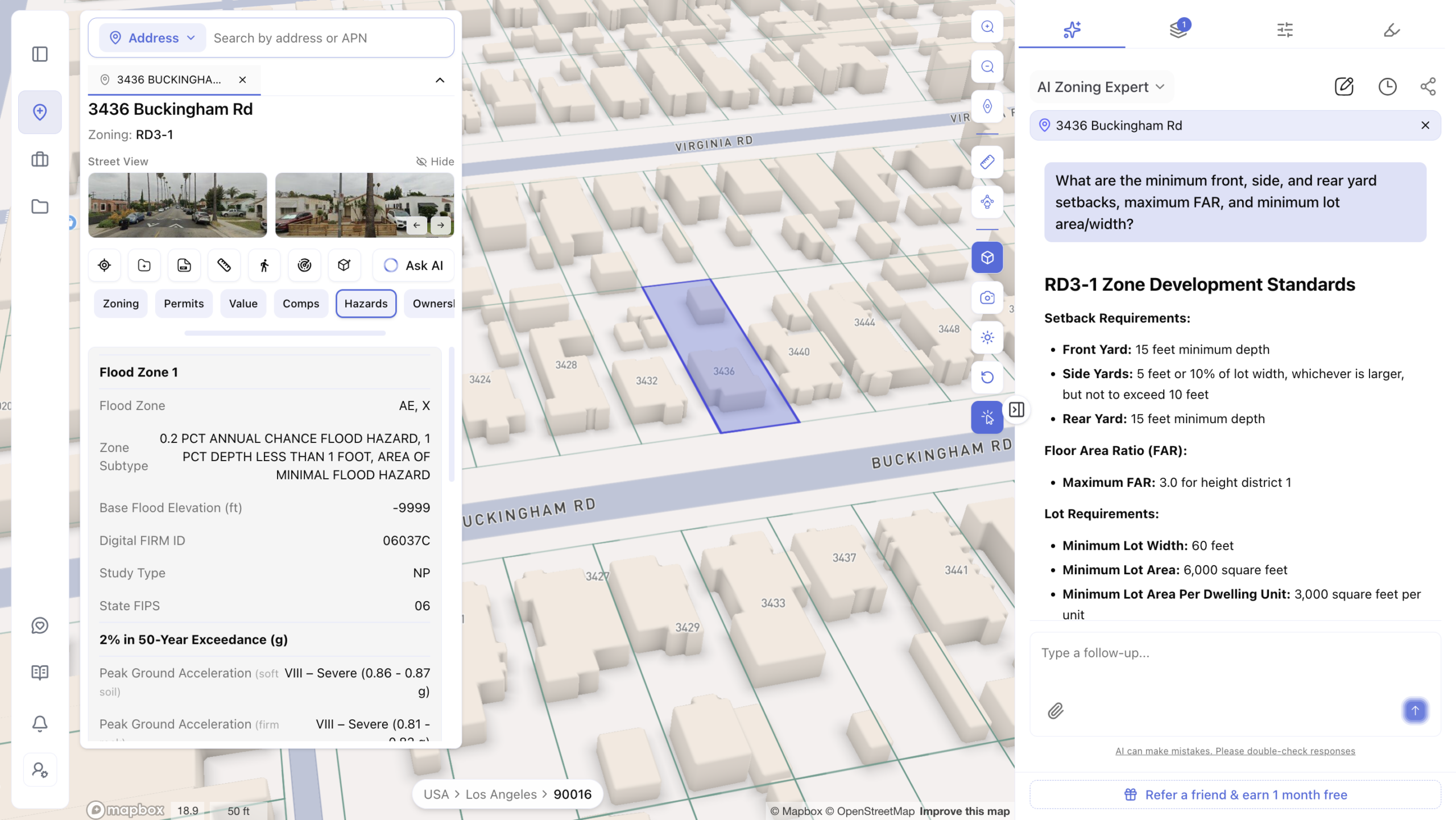1456x820 pixels.
Task: Select the Comps tab
Action: coord(301,304)
